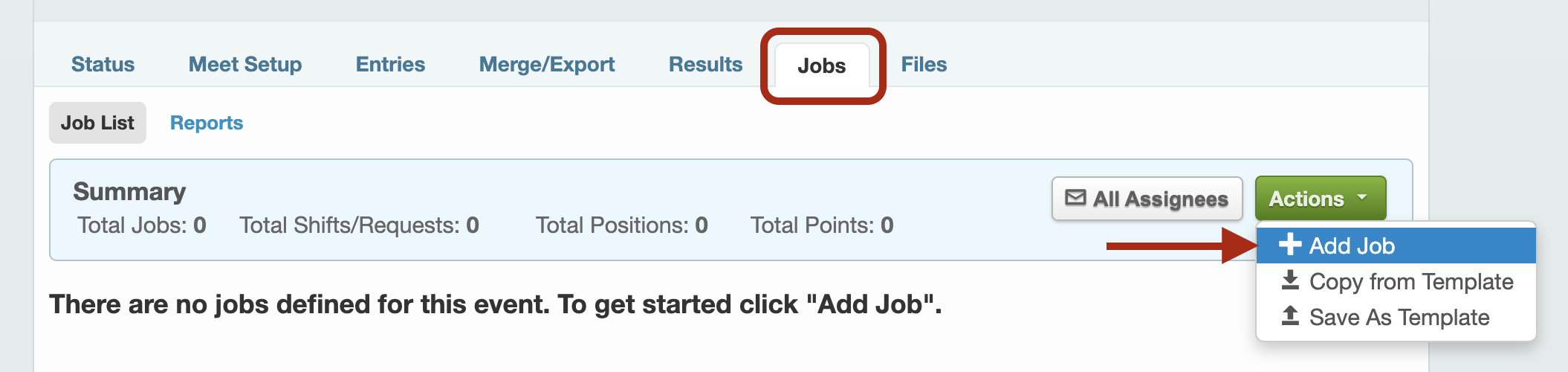Go to the Entries tab
This screenshot has width=1568, height=372.
[390, 65]
